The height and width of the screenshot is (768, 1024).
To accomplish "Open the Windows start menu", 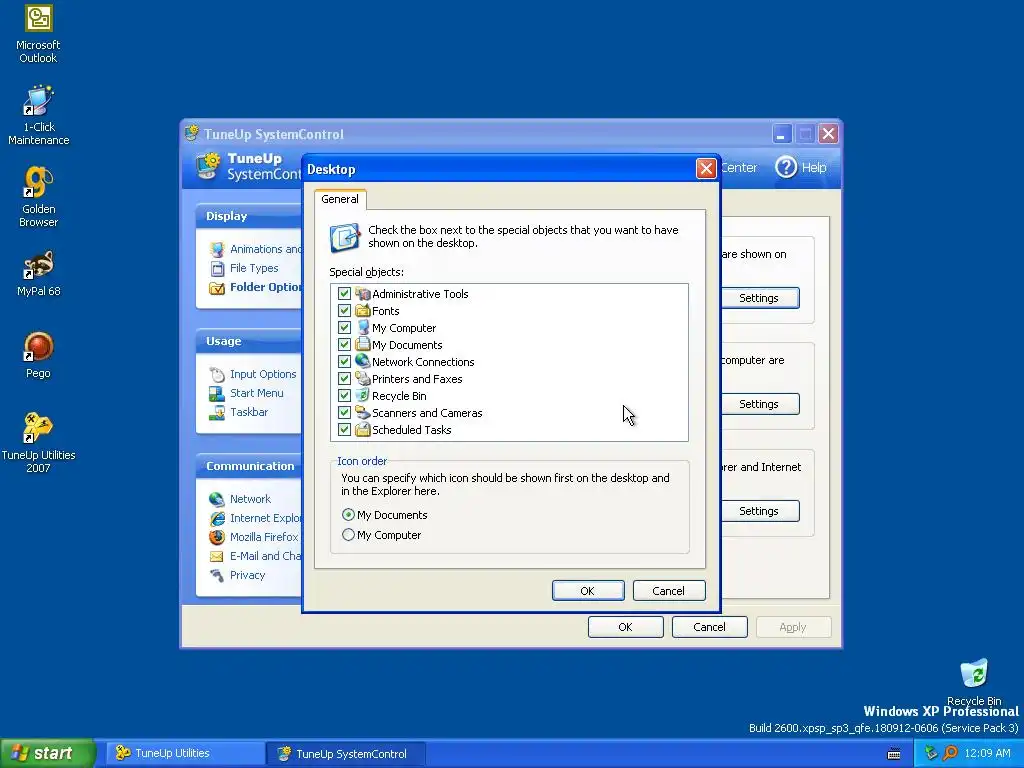I will pyautogui.click(x=47, y=753).
